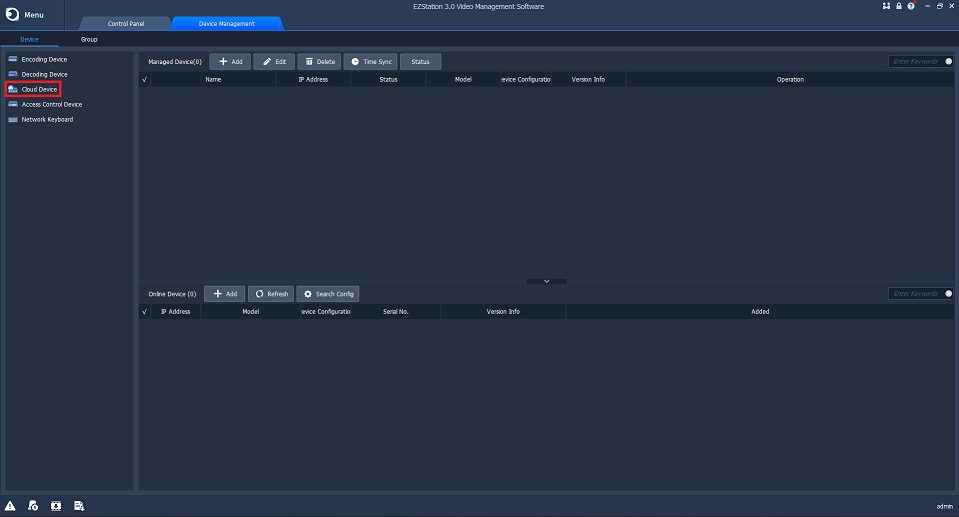Select Encoding Device in the sidebar
Image resolution: width=959 pixels, height=517 pixels.
tap(44, 59)
